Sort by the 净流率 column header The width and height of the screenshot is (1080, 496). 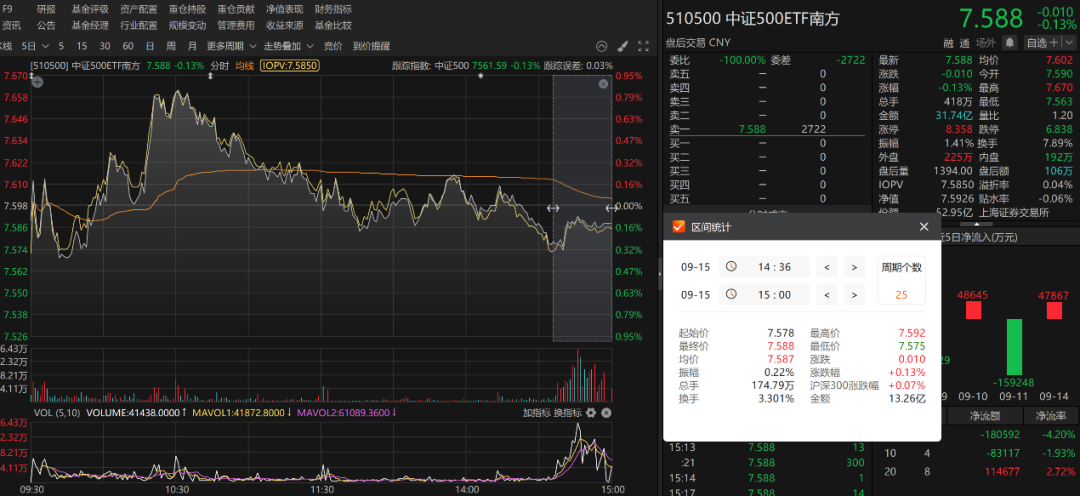pyautogui.click(x=1051, y=415)
